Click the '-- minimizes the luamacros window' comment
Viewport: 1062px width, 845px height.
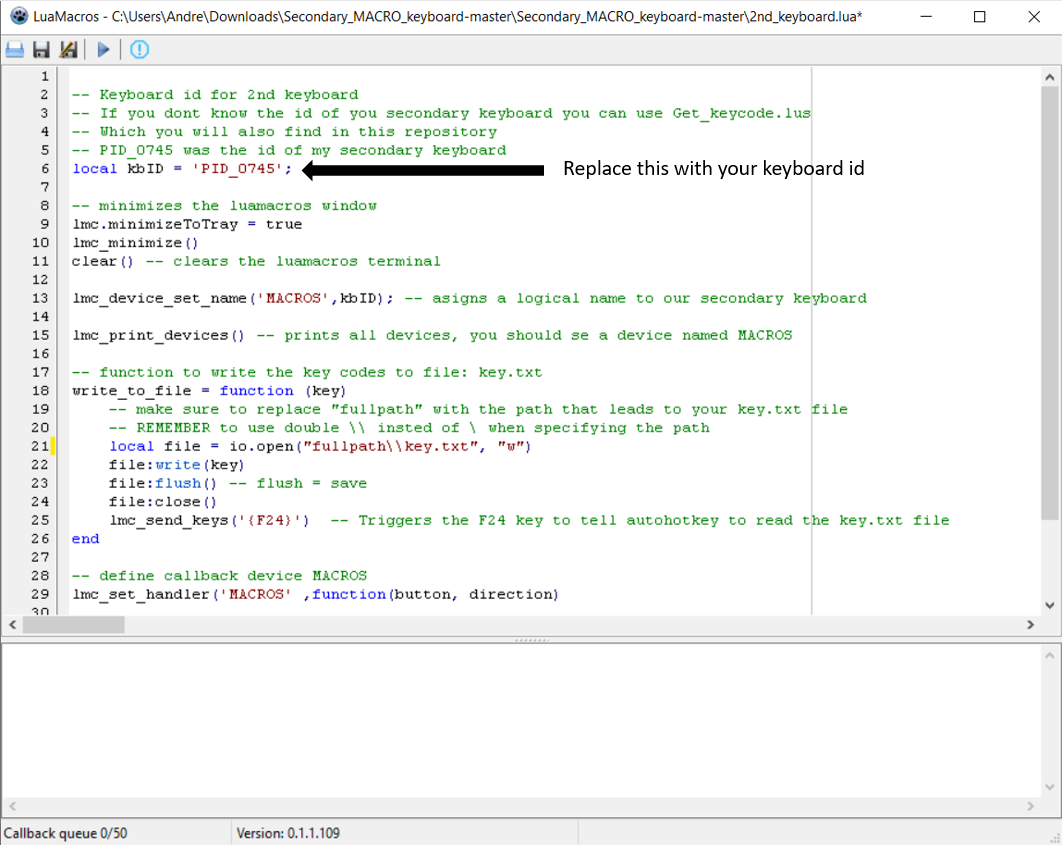tap(224, 206)
